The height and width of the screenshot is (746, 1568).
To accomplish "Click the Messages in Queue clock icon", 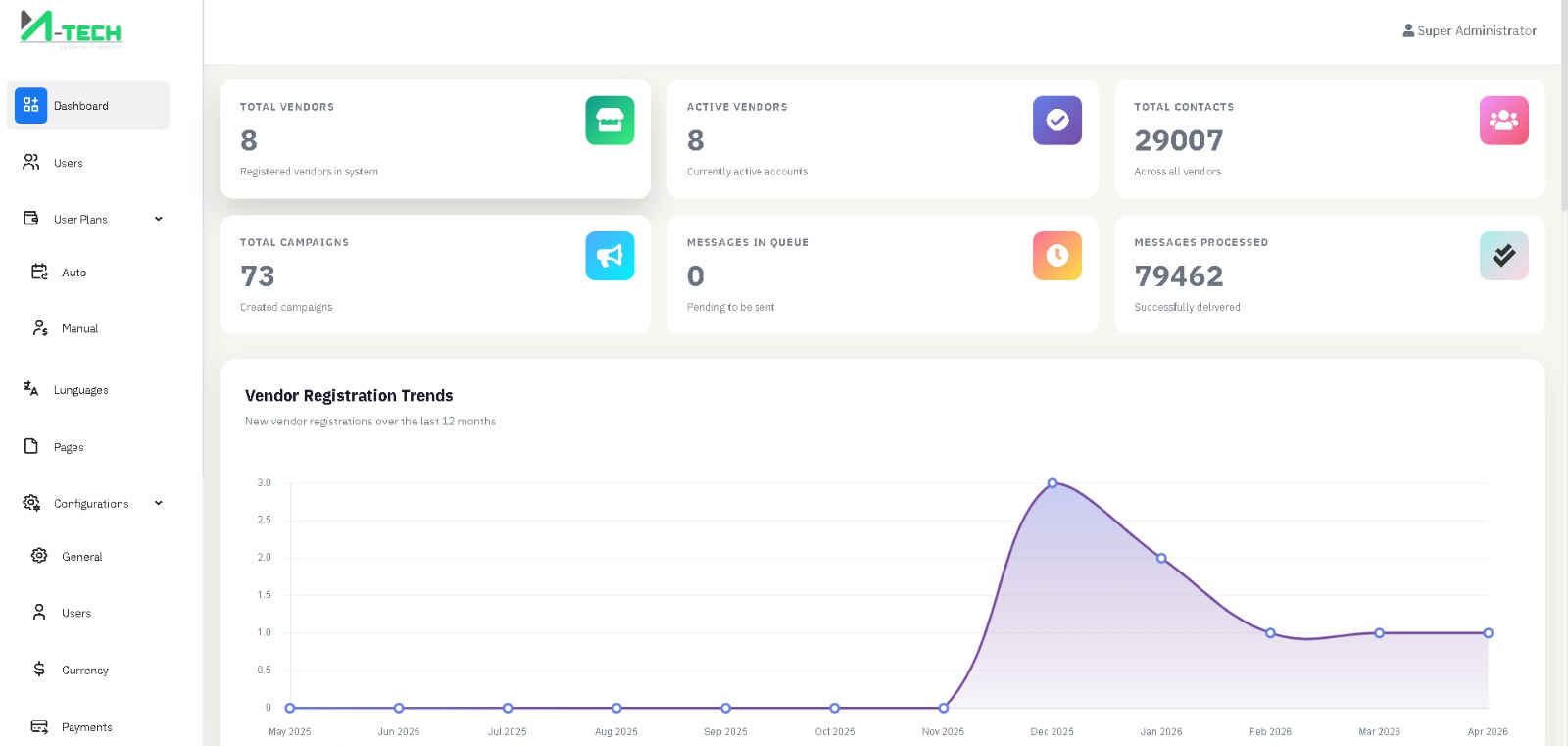I will [x=1056, y=256].
